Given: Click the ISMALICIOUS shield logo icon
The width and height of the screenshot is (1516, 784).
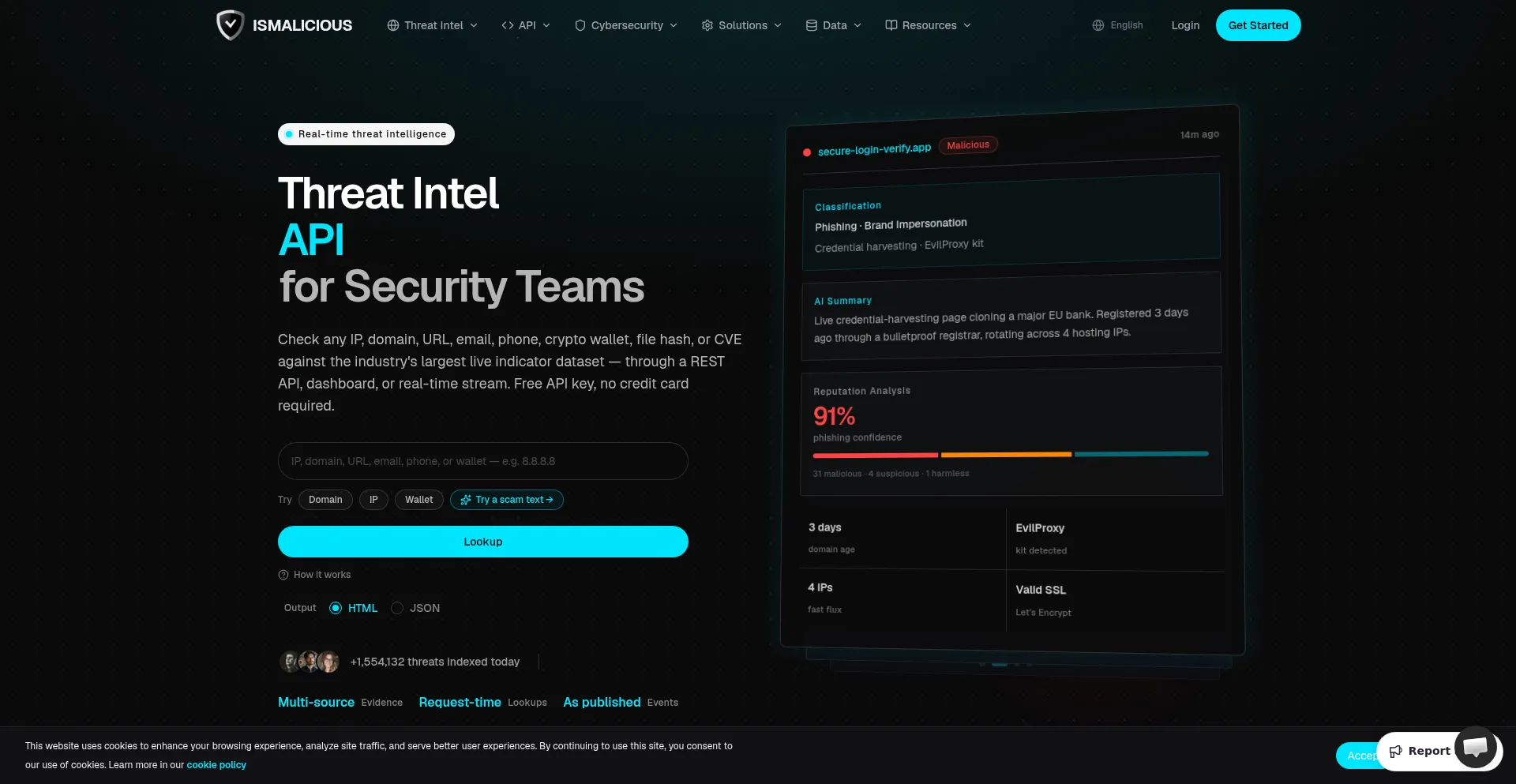Looking at the screenshot, I should tap(230, 25).
